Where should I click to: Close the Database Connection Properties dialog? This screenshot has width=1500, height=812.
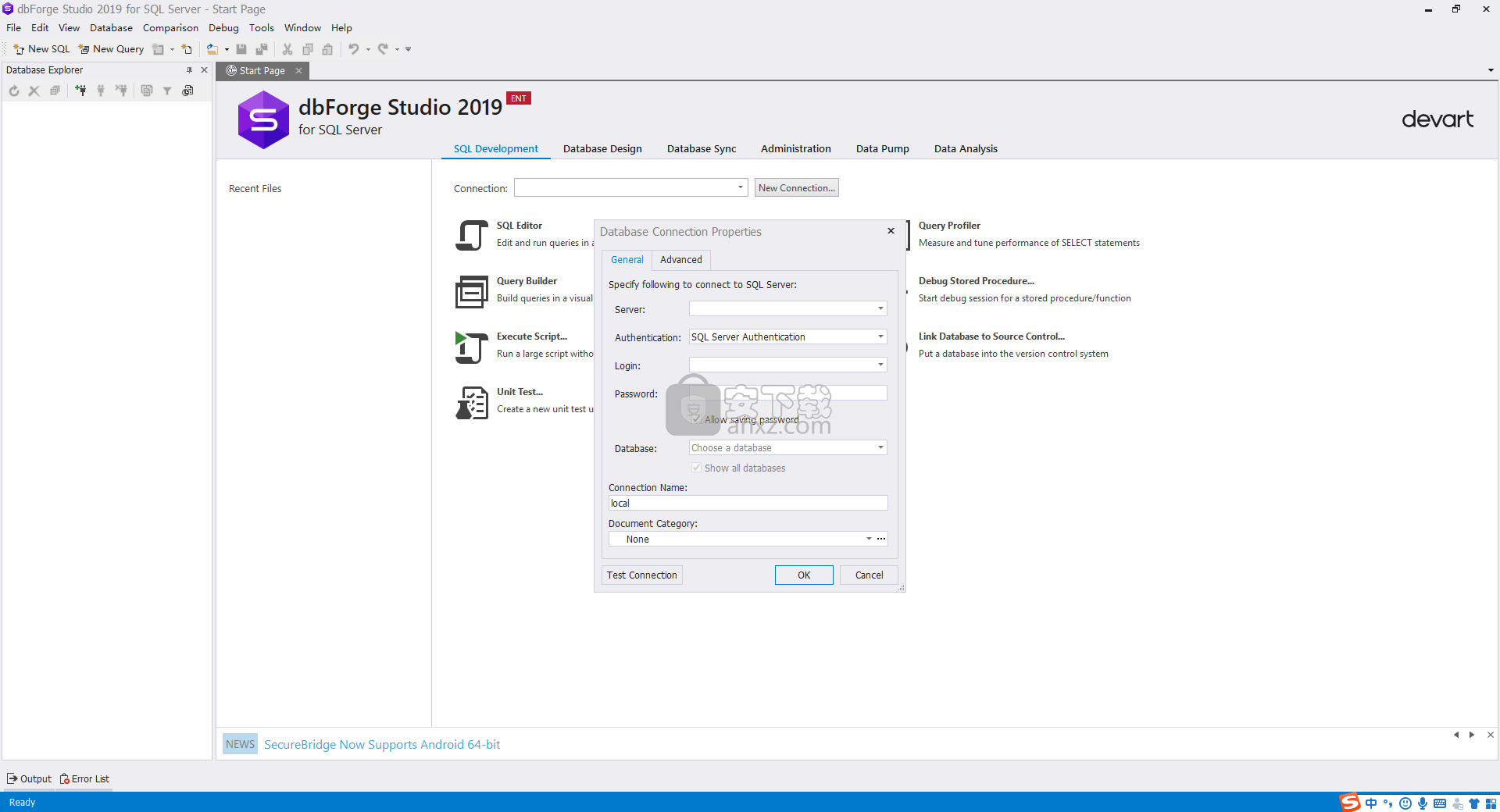[x=891, y=231]
